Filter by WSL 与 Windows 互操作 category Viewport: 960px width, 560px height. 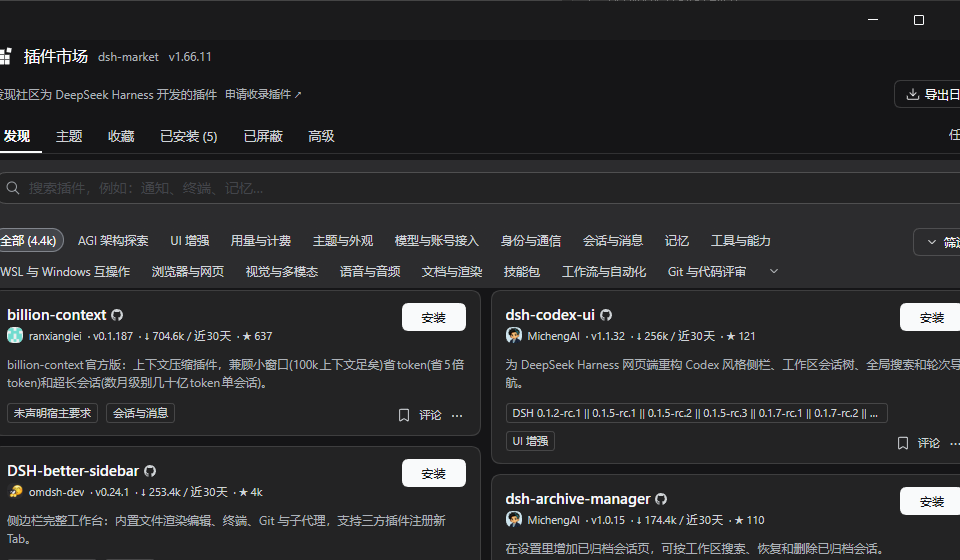coord(65,271)
